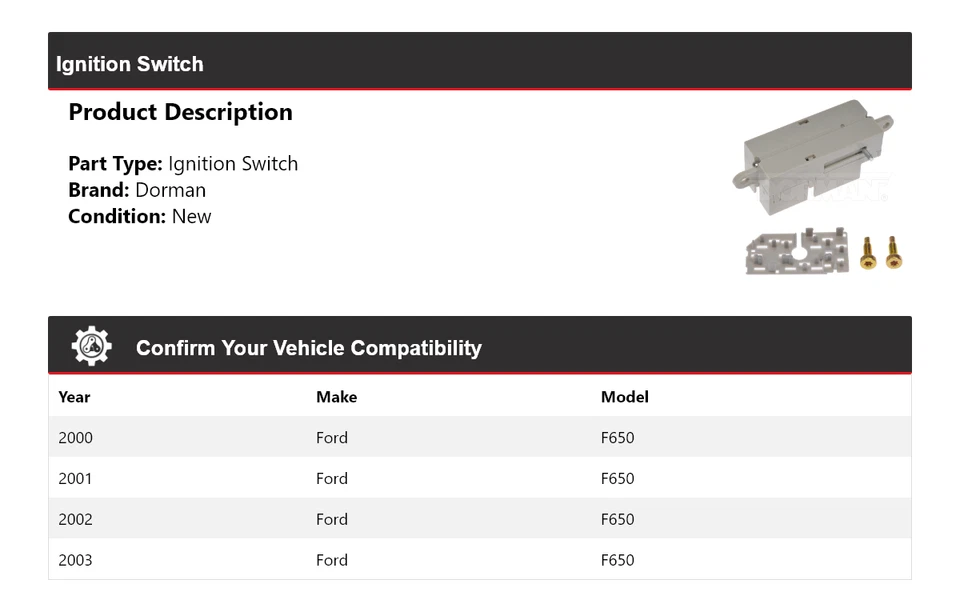The image size is (960, 612).
Task: Click the Condition: New text
Action: click(x=140, y=216)
